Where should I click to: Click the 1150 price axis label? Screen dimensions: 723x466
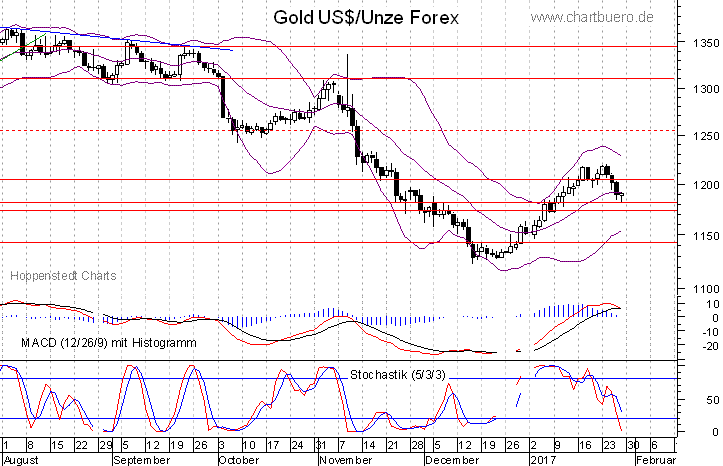coord(706,236)
